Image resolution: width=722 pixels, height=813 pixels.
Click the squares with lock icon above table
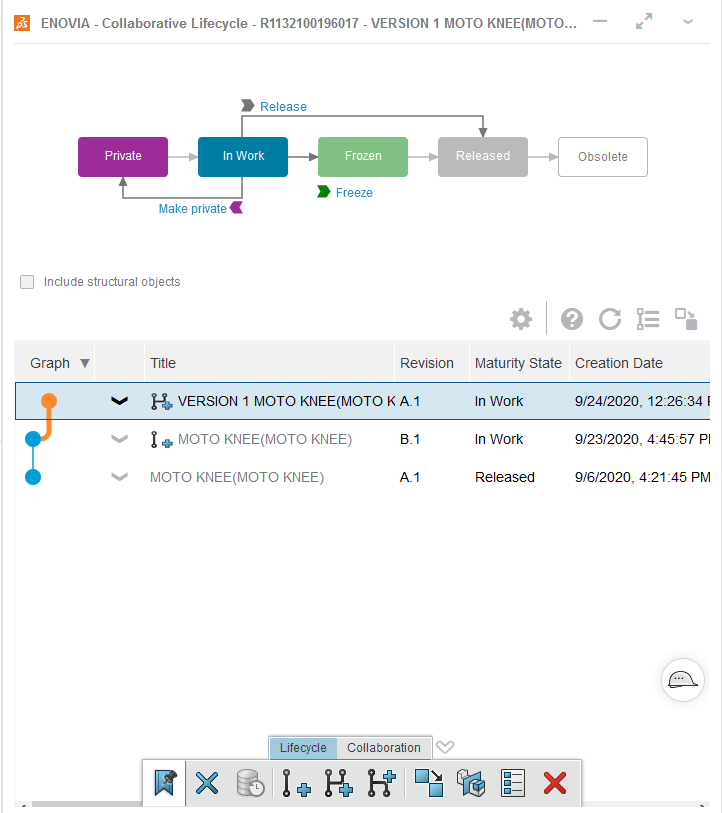pyautogui.click(x=686, y=319)
